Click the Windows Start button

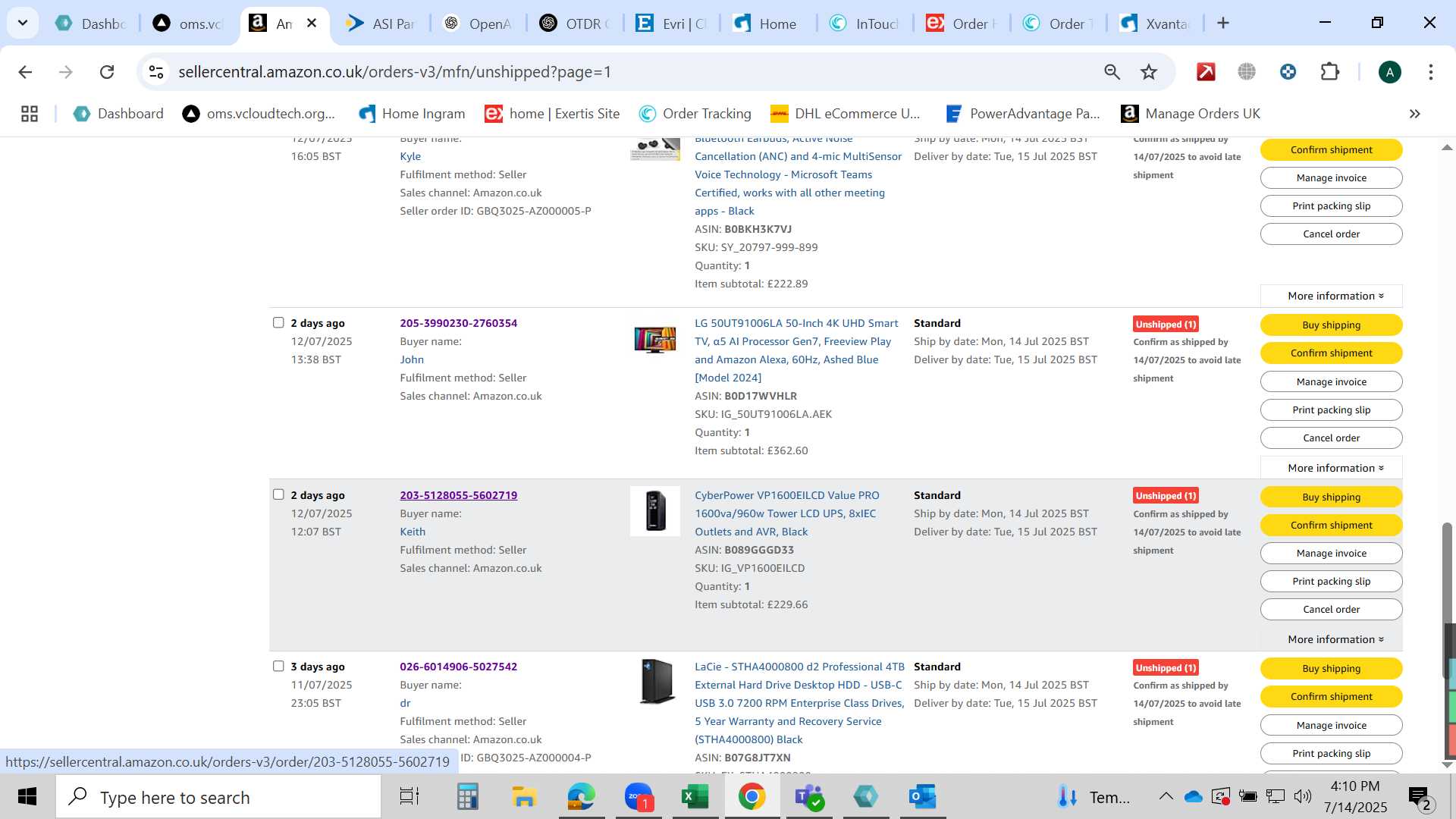[x=27, y=797]
